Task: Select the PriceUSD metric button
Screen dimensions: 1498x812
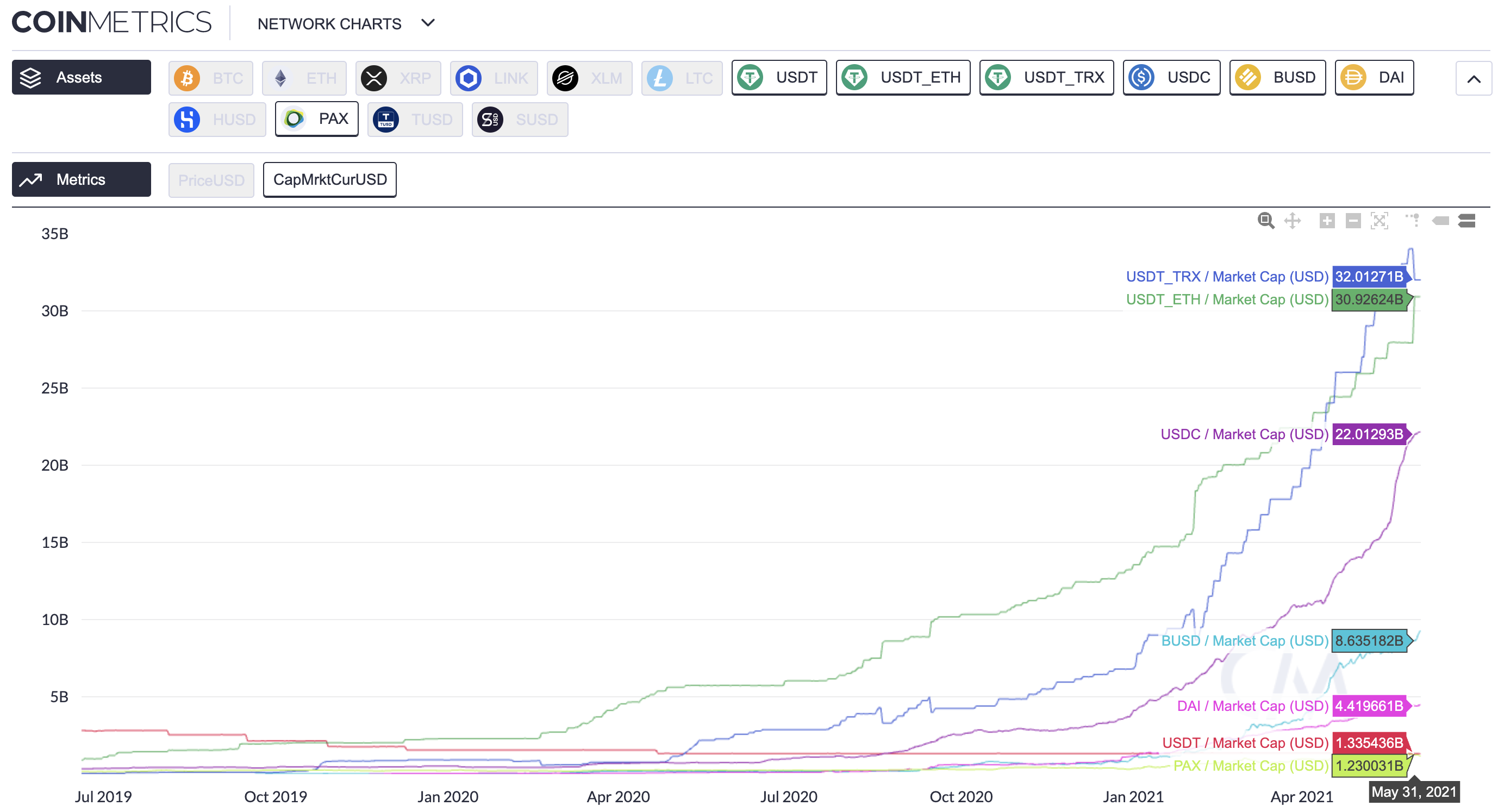Action: point(211,180)
